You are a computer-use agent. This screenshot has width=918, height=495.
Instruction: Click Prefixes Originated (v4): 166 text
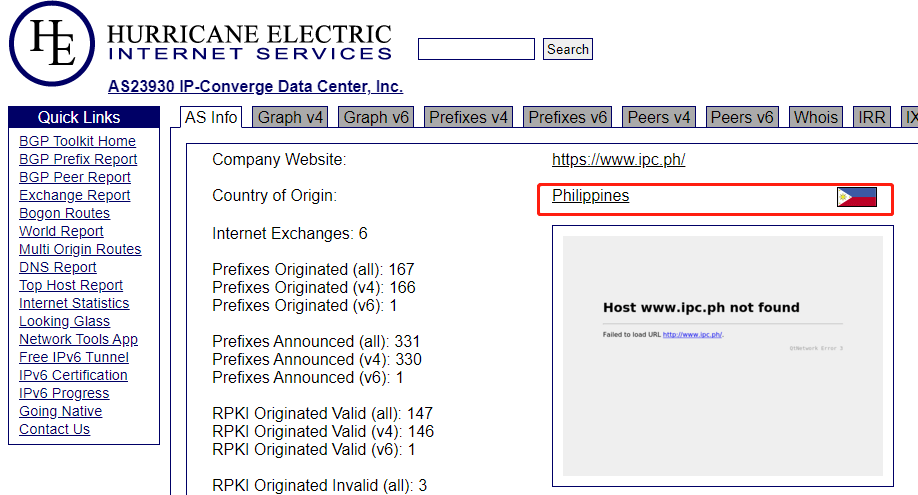pos(314,288)
